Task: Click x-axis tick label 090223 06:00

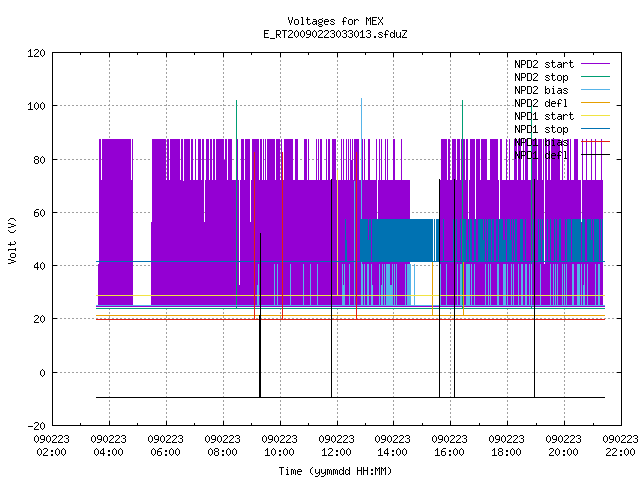Action: click(165, 446)
